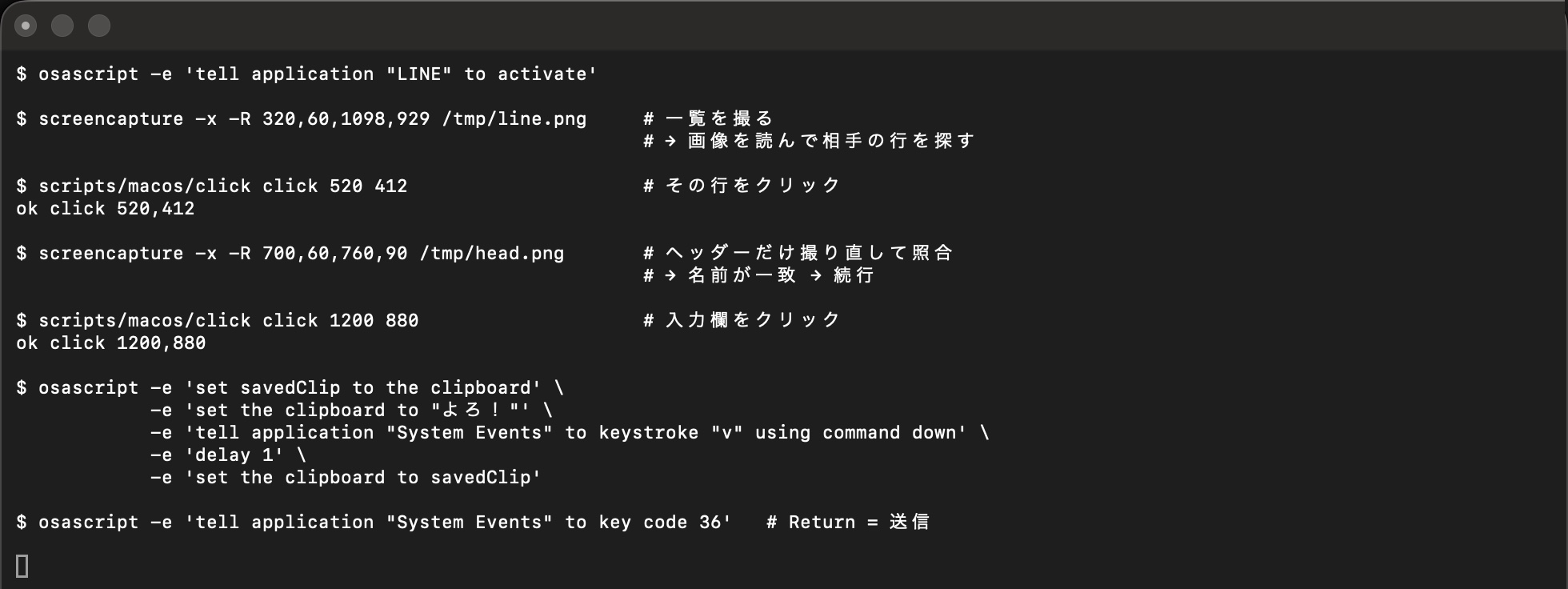Click the 'keystroke "v" using command down' line
1568x589 pixels.
(570, 432)
